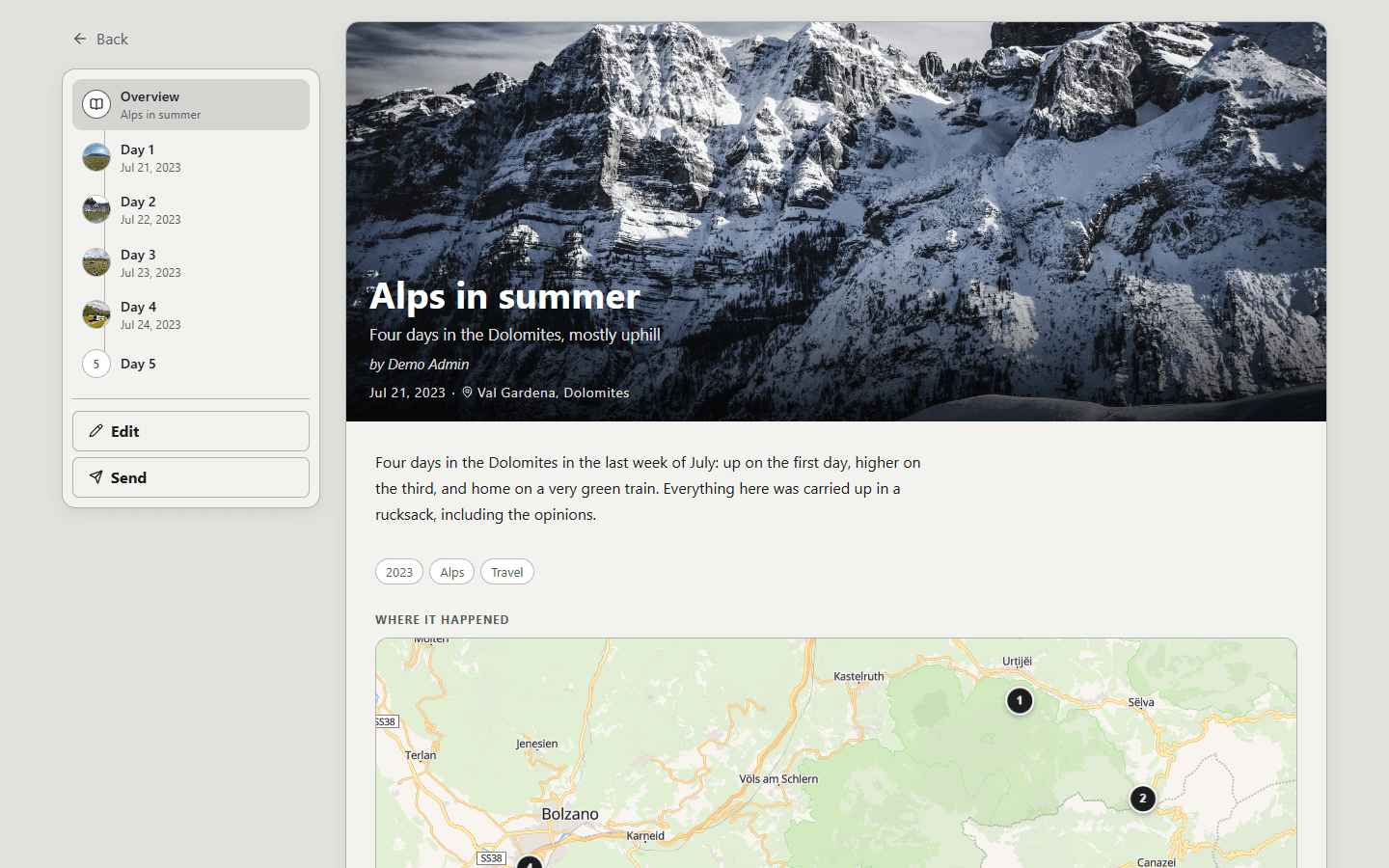
Task: Click the Jul 21, 2023 date in header
Action: coord(407,393)
